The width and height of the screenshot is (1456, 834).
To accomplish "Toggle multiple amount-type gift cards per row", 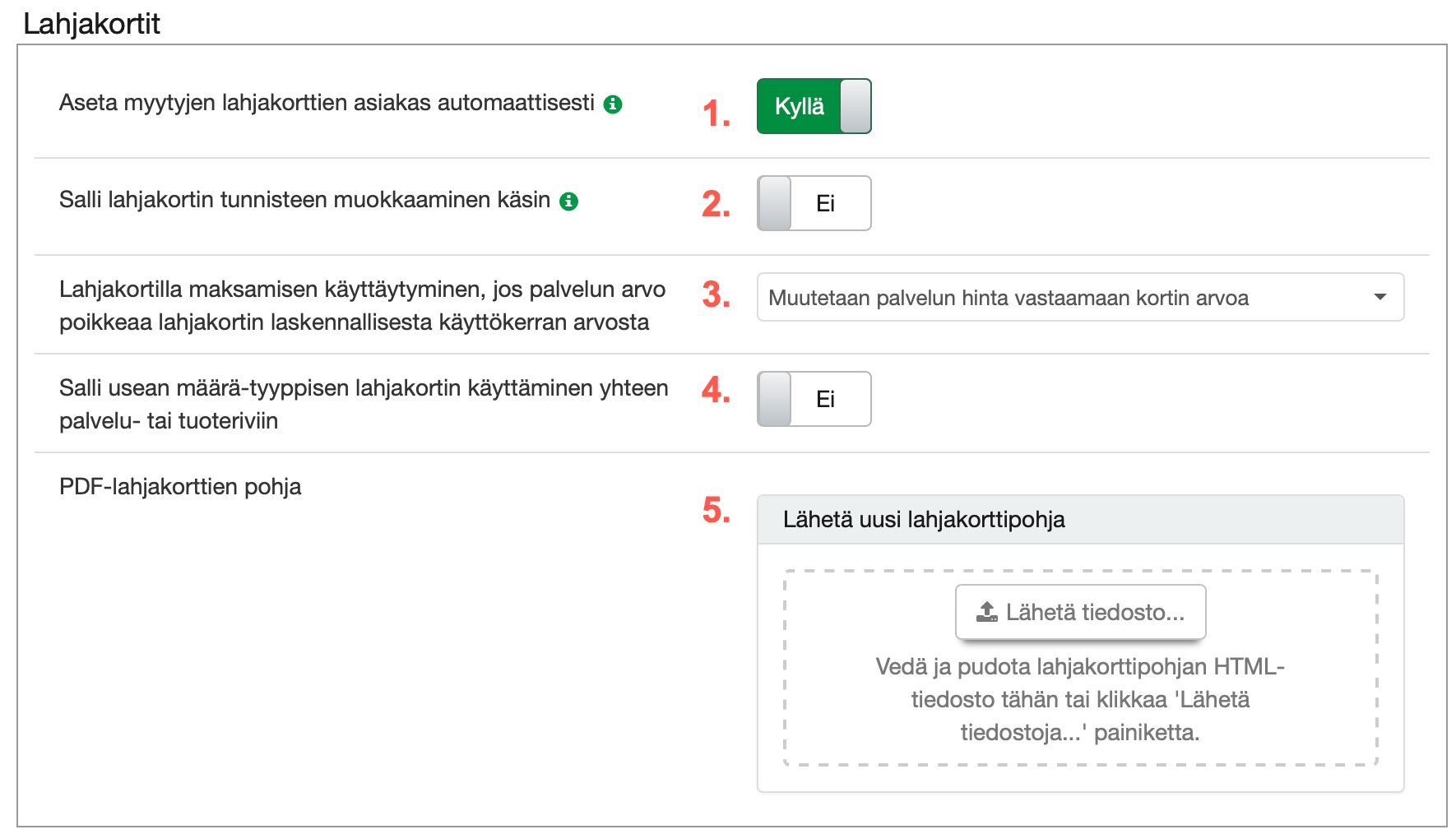I will point(814,399).
